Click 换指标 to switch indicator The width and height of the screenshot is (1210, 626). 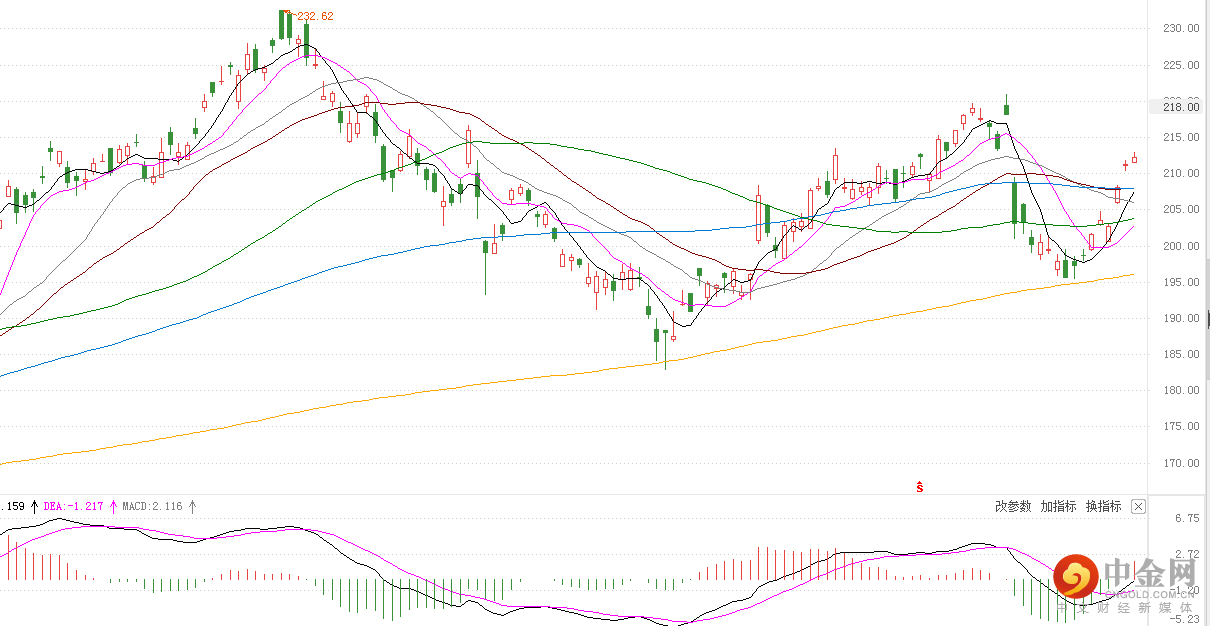point(1104,507)
